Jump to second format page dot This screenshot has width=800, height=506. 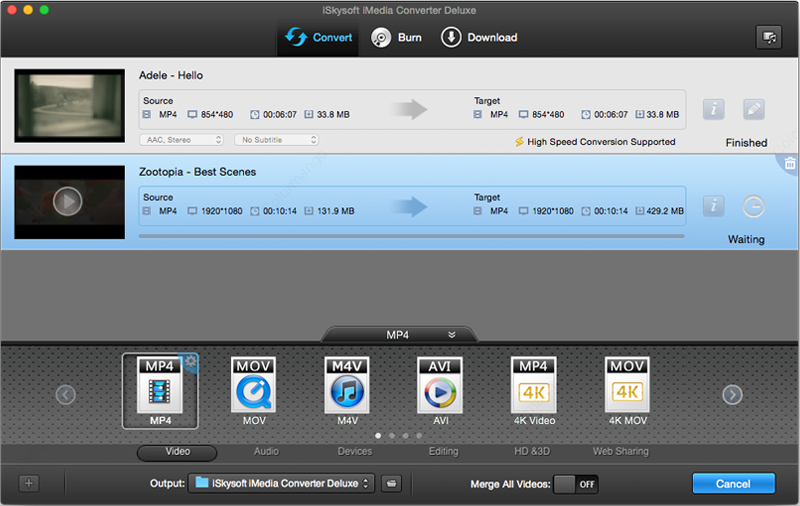(x=392, y=436)
